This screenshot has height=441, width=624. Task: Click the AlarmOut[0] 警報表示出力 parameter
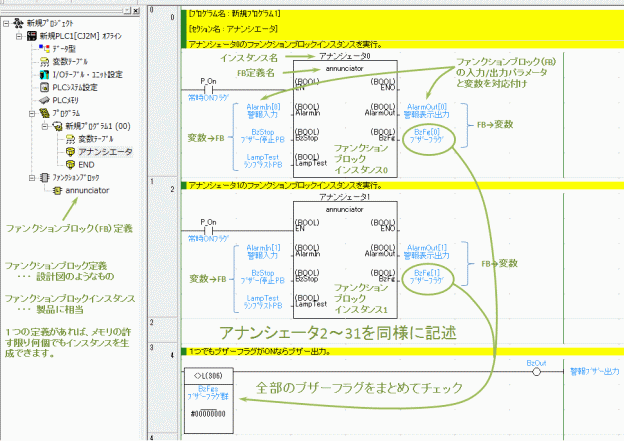click(x=427, y=111)
